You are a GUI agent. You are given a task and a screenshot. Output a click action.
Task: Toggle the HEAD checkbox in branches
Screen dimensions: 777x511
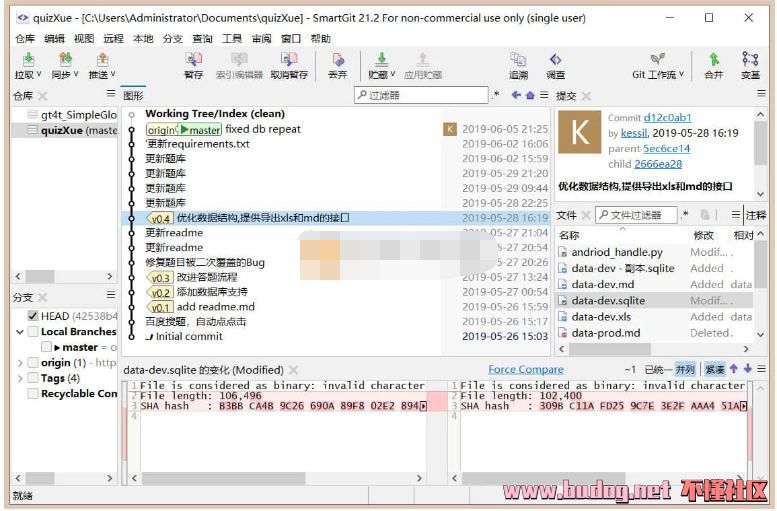point(33,316)
